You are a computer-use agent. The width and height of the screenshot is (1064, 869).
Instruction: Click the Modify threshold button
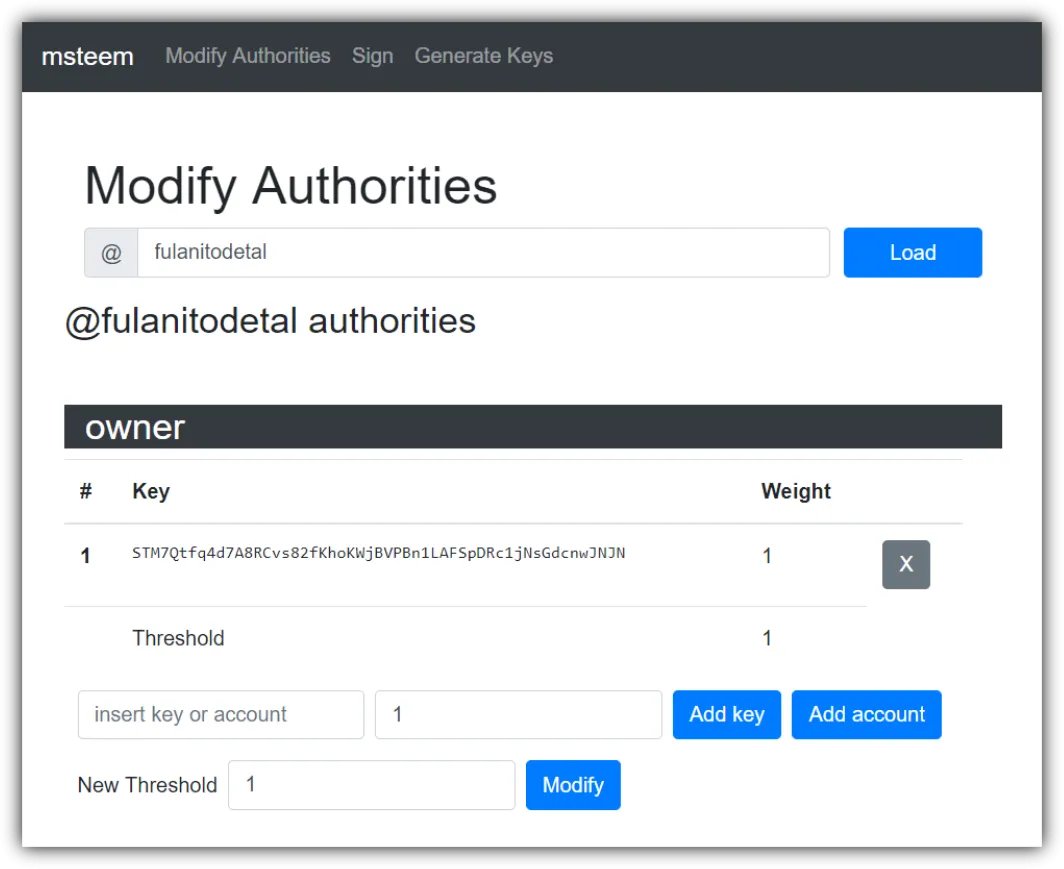tap(573, 785)
